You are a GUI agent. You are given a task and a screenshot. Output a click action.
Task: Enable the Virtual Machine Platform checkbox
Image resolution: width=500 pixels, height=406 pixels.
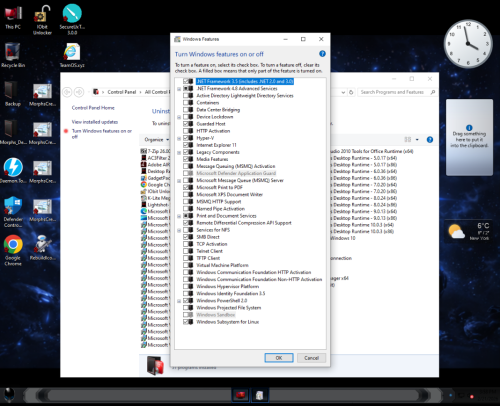pyautogui.click(x=186, y=265)
